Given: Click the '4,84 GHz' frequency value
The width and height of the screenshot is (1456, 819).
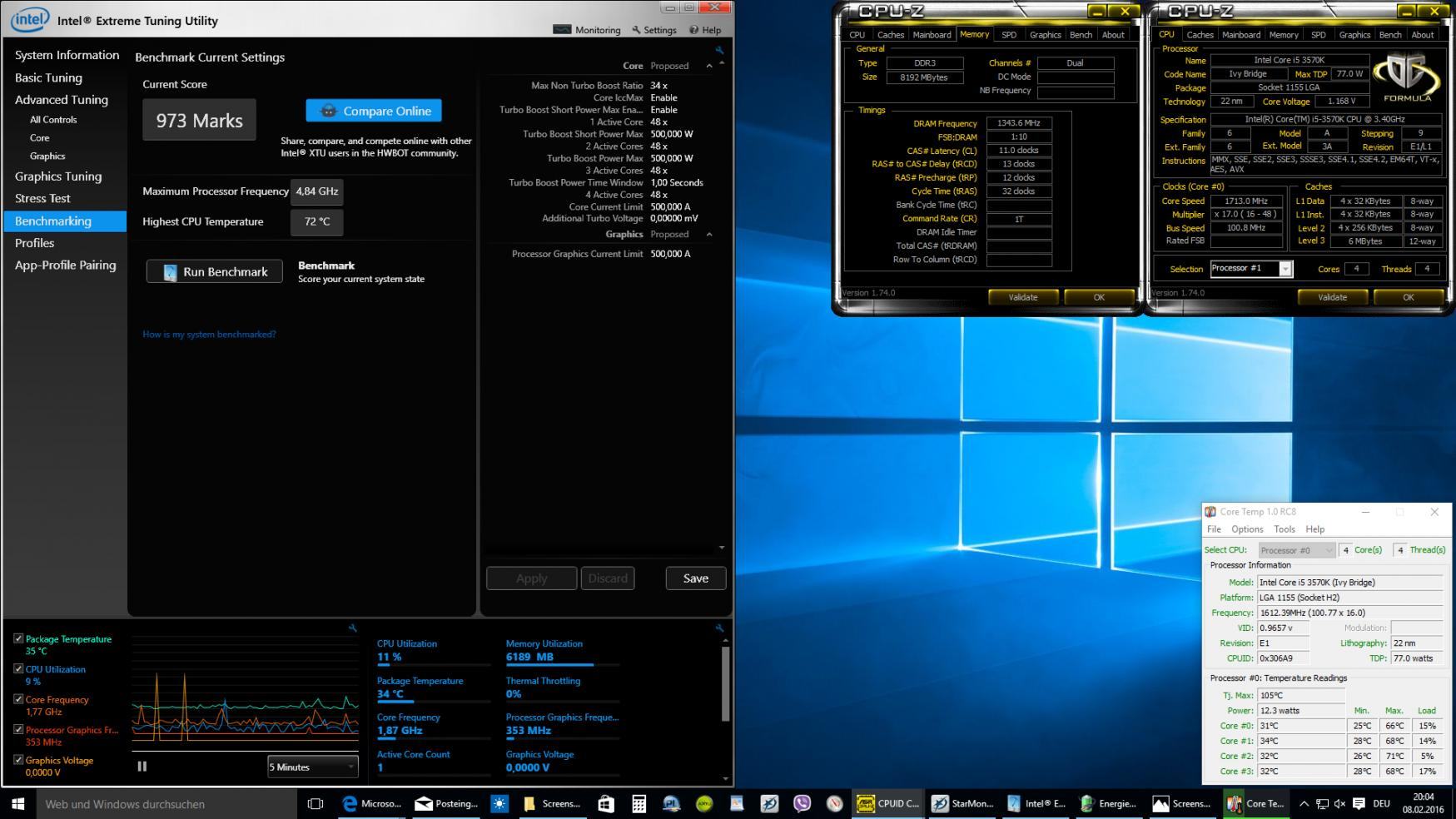Looking at the screenshot, I should tap(317, 191).
